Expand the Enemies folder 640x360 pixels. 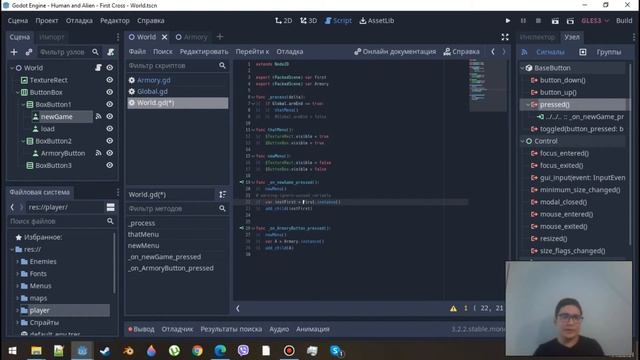(18, 262)
